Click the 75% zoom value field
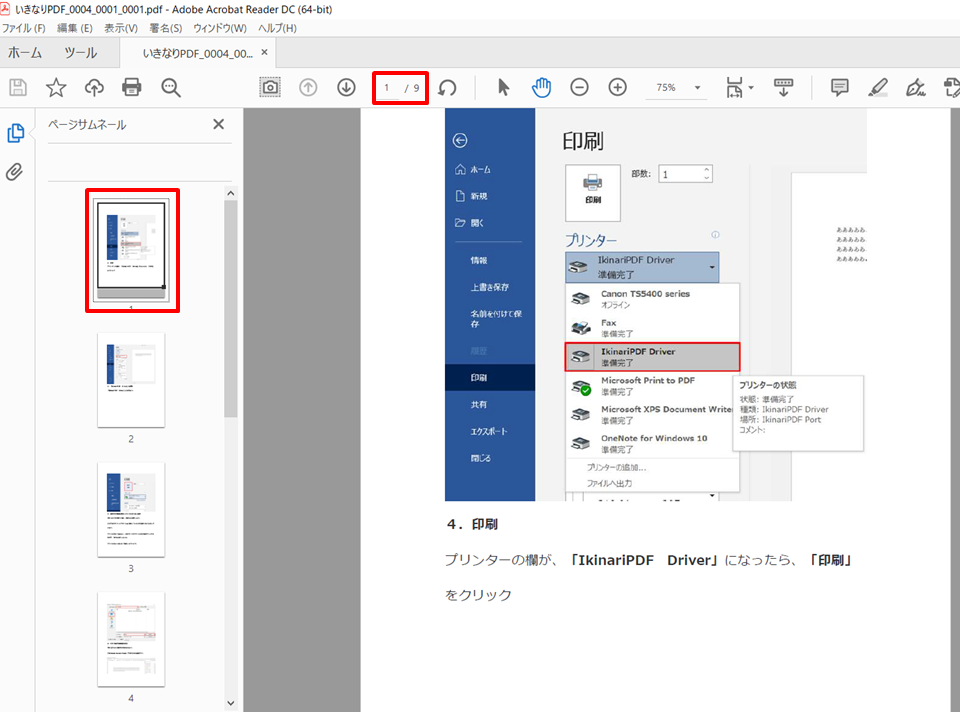960x712 pixels. (x=666, y=88)
